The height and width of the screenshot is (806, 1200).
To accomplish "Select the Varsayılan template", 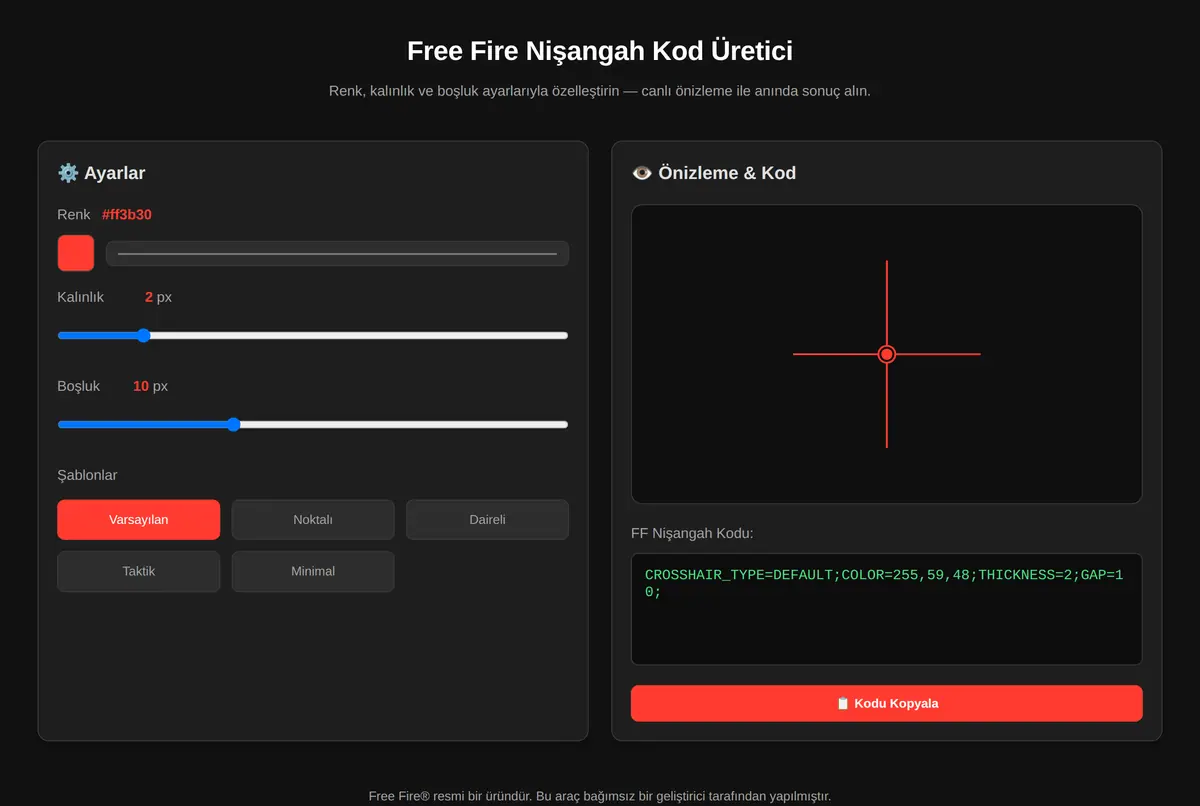I will pyautogui.click(x=139, y=520).
